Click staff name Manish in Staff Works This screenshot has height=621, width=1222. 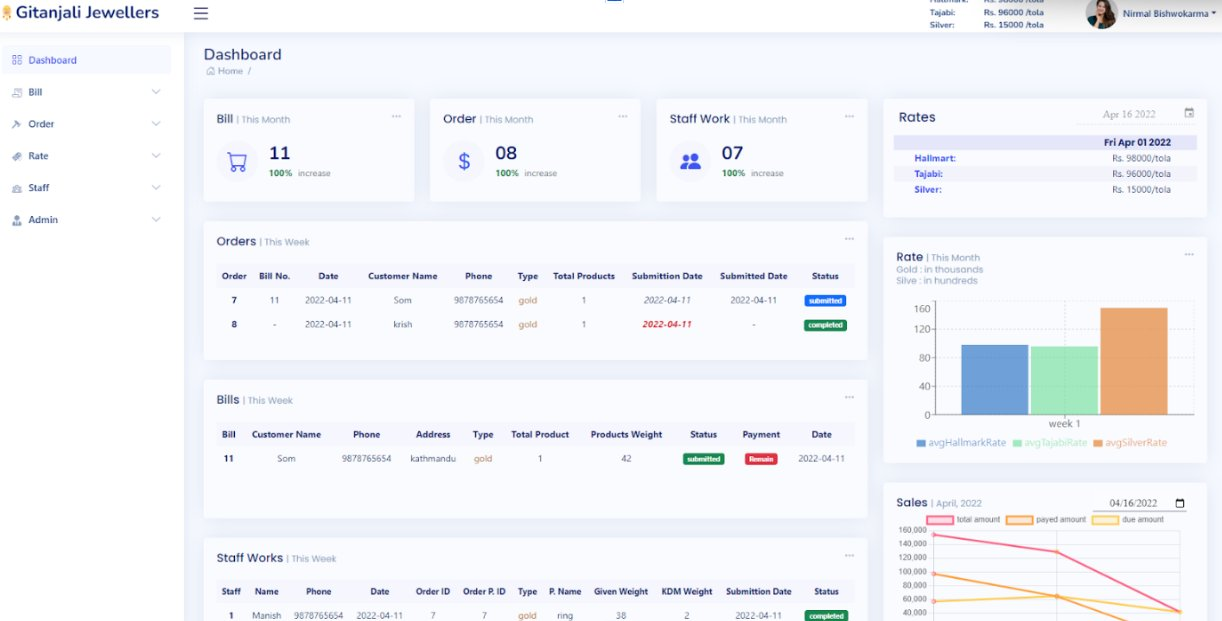tap(266, 616)
